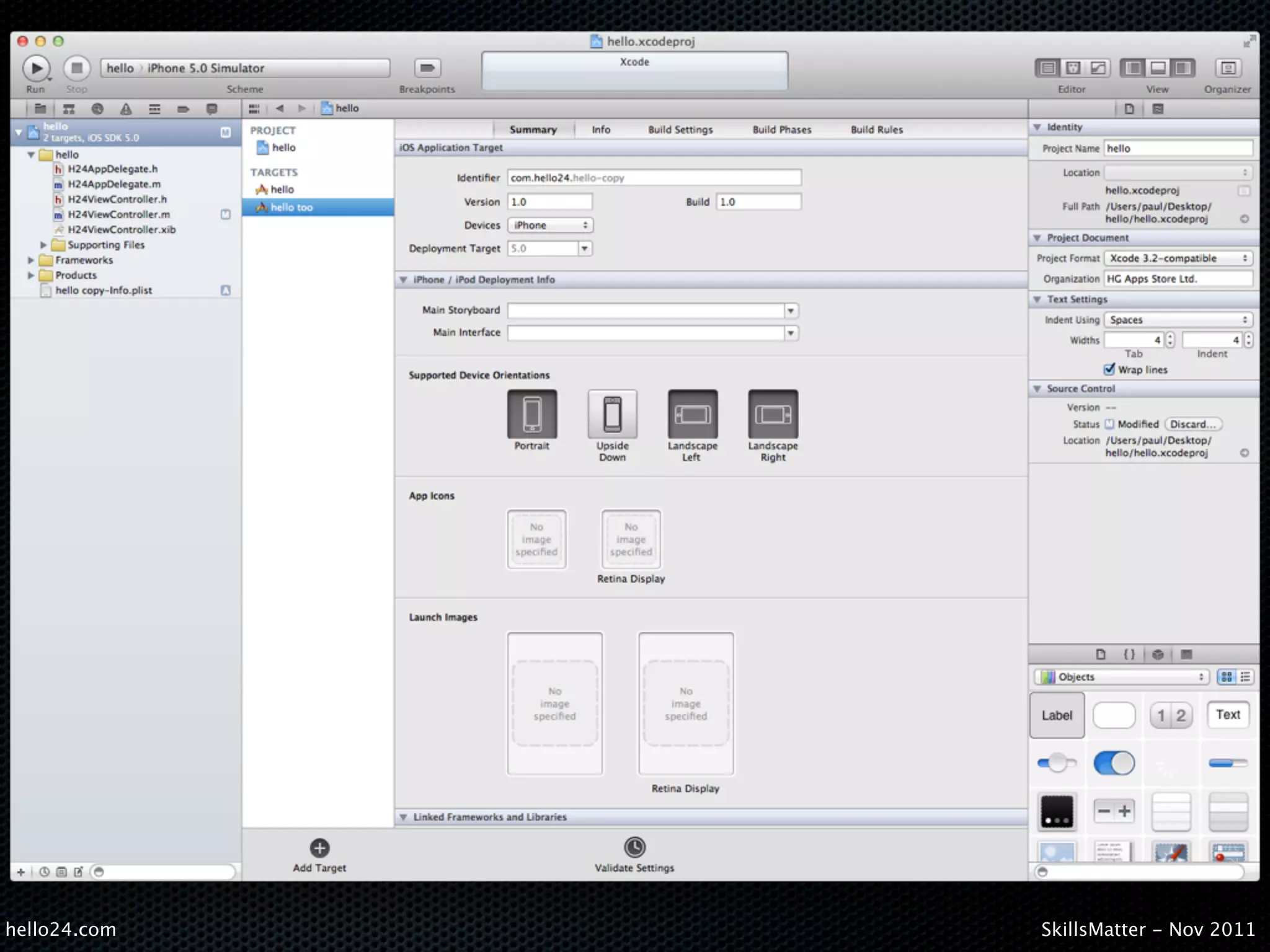Select the hello target
The width and height of the screenshot is (1270, 952).
click(x=282, y=190)
